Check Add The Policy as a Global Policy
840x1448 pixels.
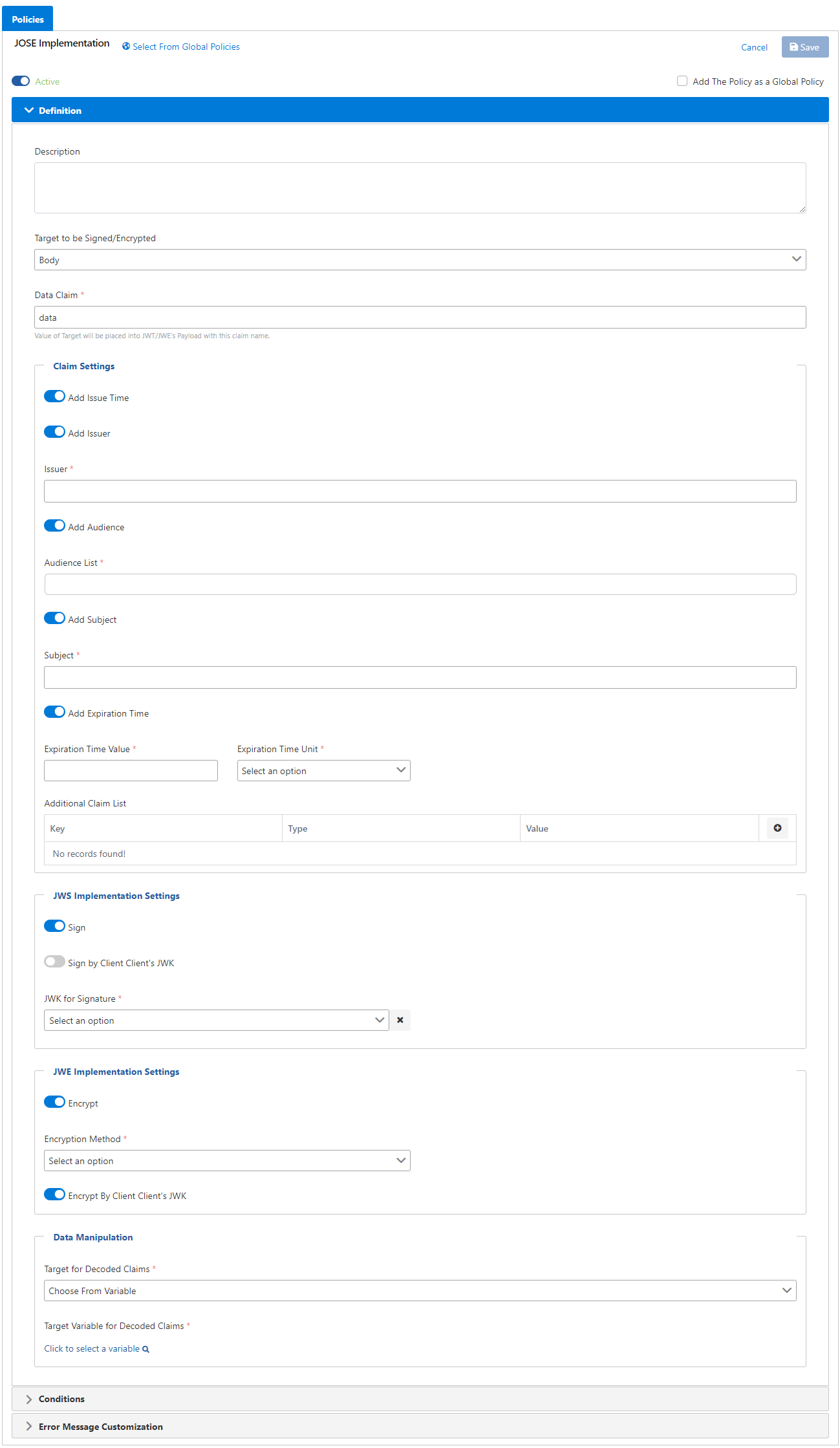point(682,81)
